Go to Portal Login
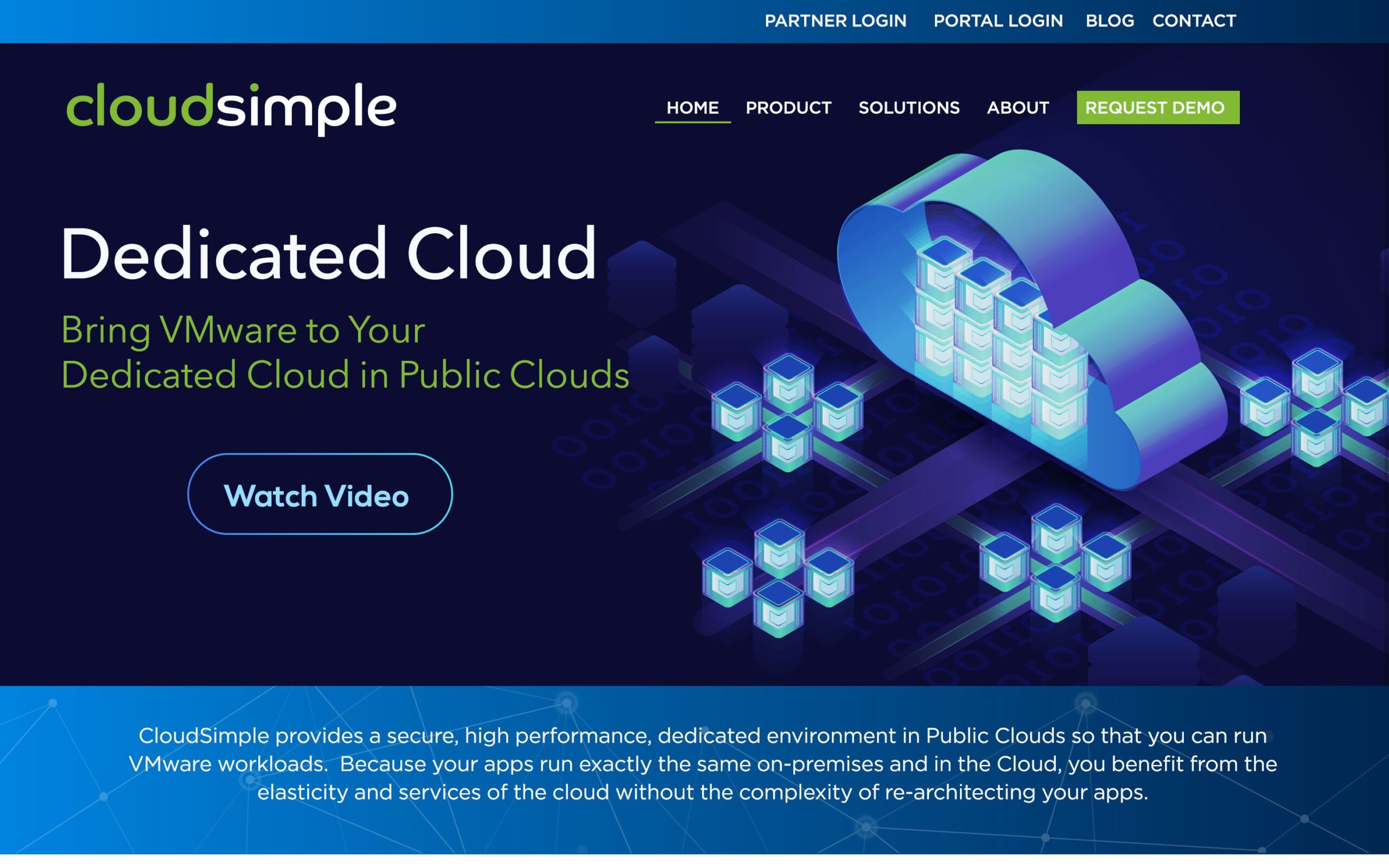The image size is (1389, 868). (998, 21)
